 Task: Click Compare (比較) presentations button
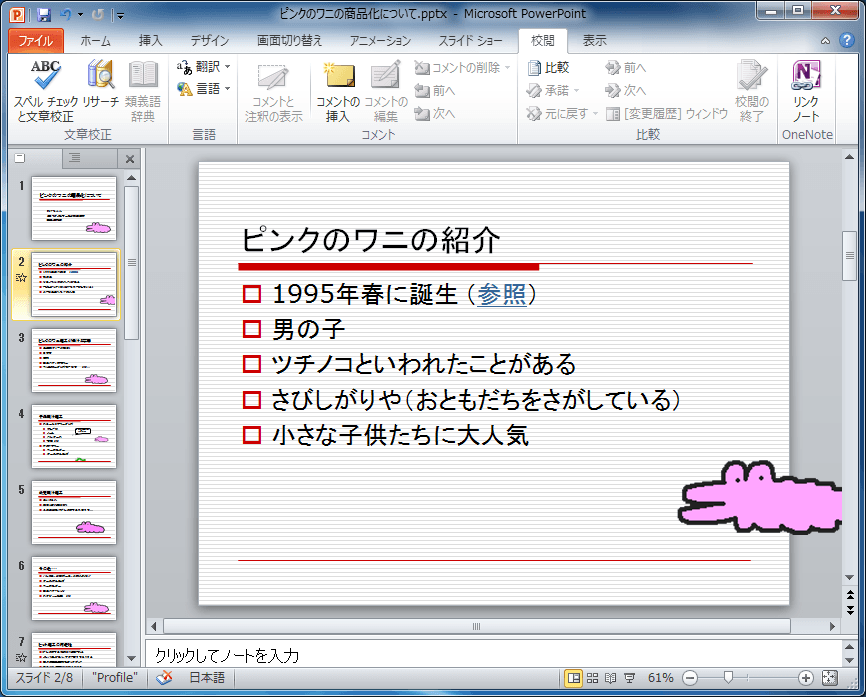(x=548, y=67)
